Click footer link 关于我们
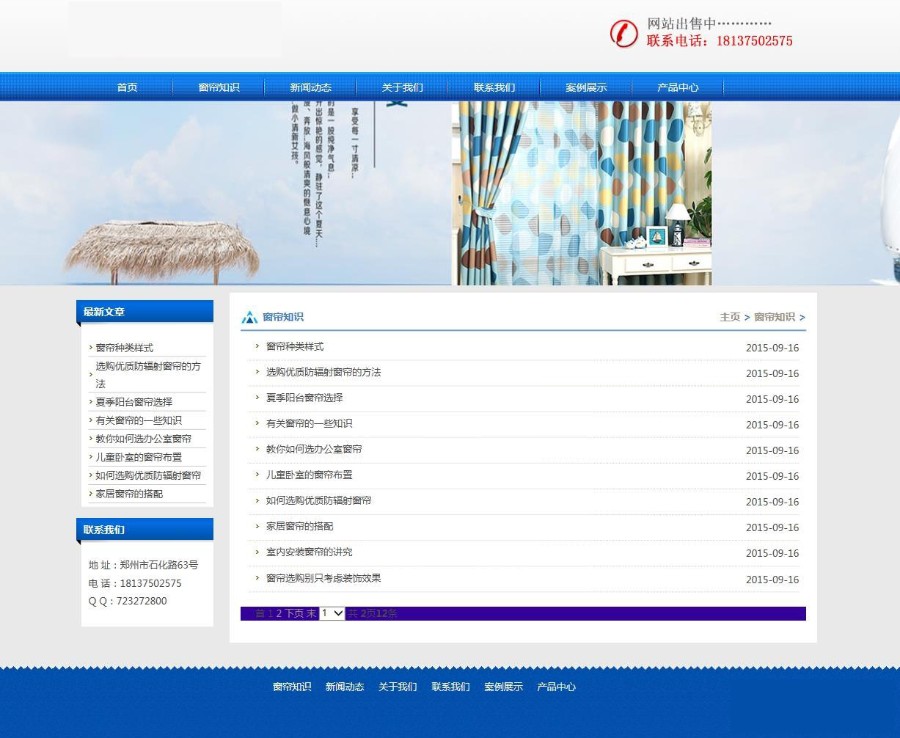The image size is (900, 738). click(x=398, y=686)
